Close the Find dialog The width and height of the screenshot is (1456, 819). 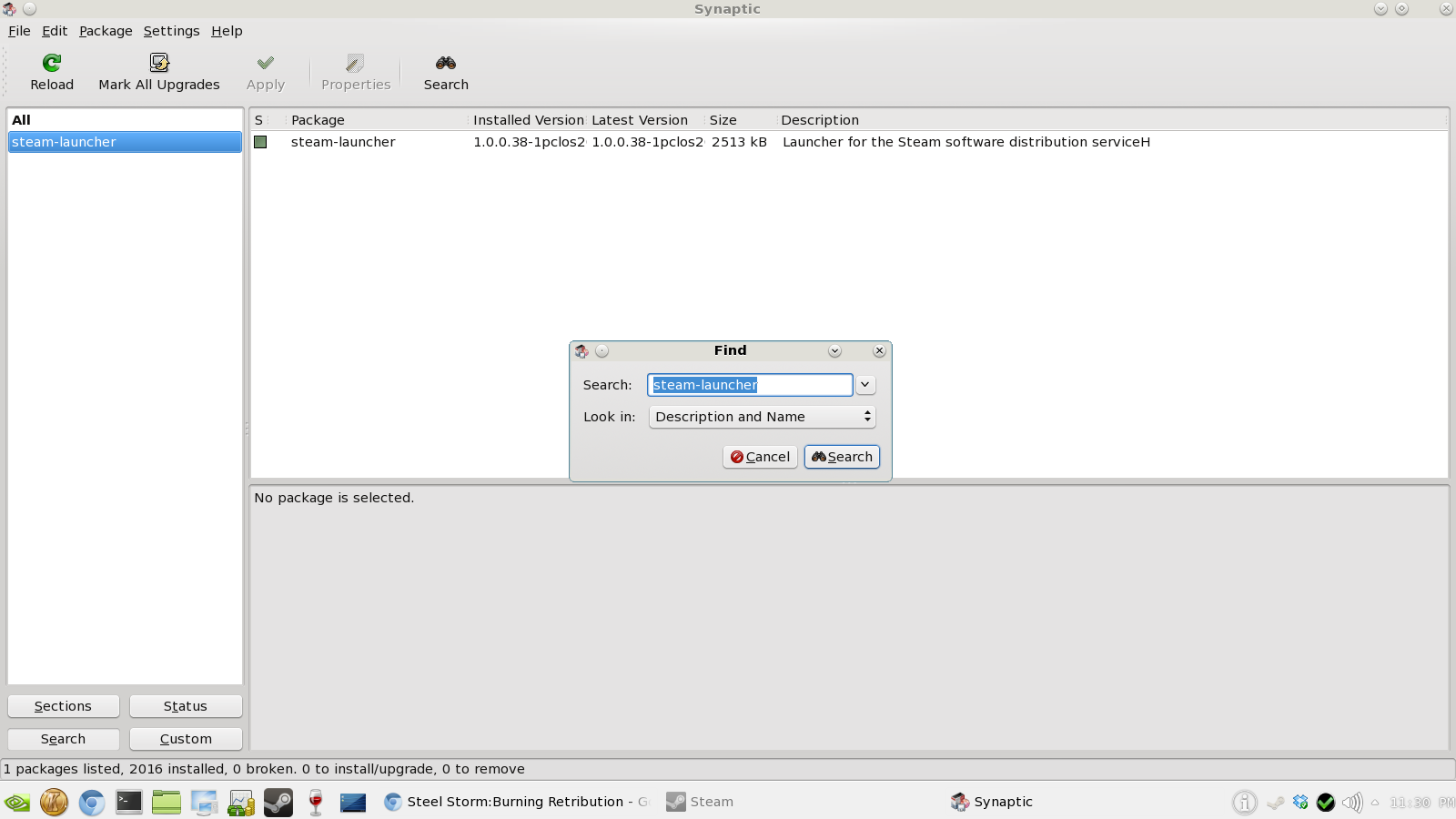pos(879,351)
